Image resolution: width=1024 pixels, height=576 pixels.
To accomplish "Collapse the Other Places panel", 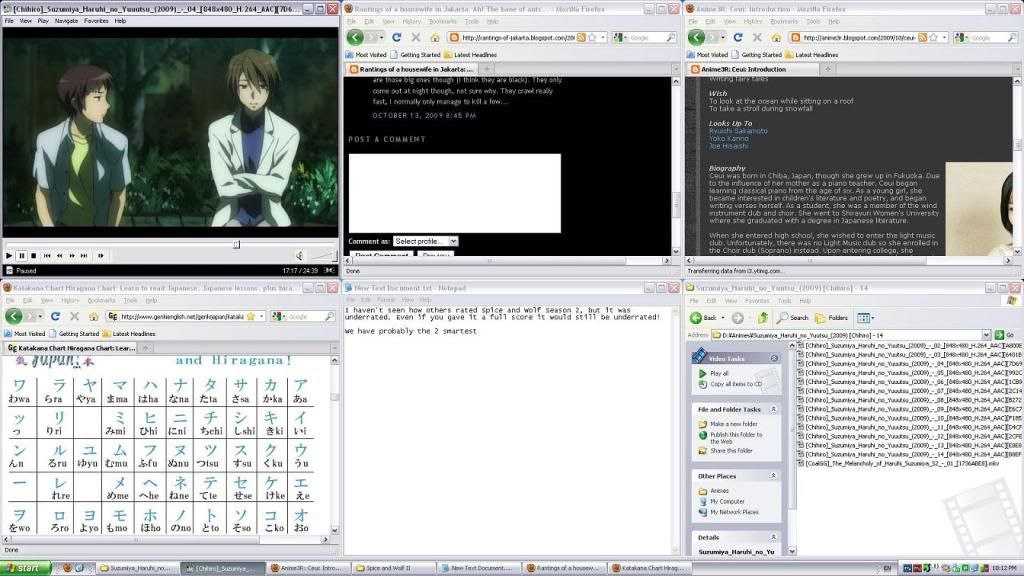I will [x=774, y=476].
